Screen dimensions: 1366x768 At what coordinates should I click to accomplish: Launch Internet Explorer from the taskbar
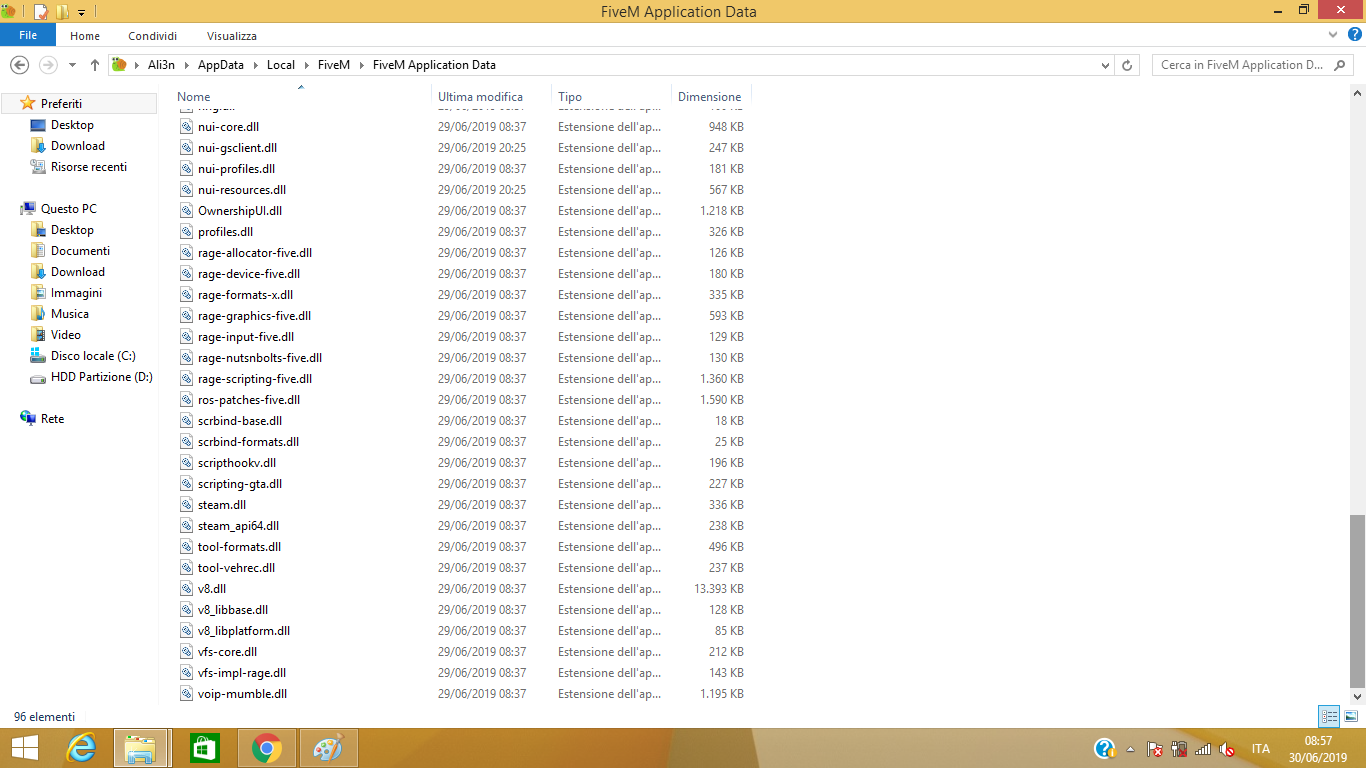81,748
